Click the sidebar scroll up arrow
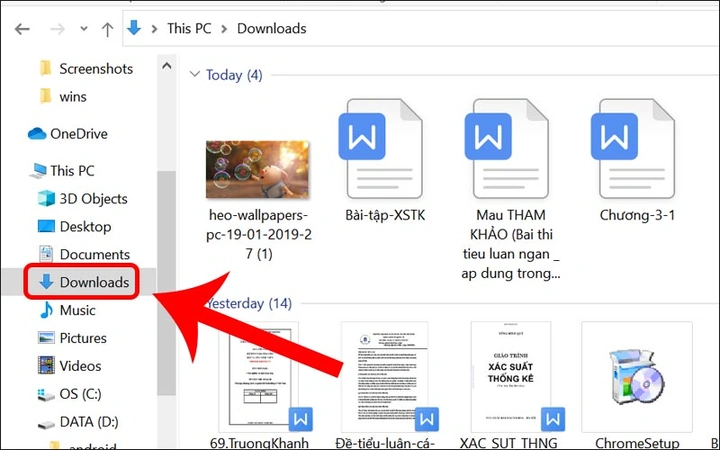720x450 pixels. coord(167,66)
